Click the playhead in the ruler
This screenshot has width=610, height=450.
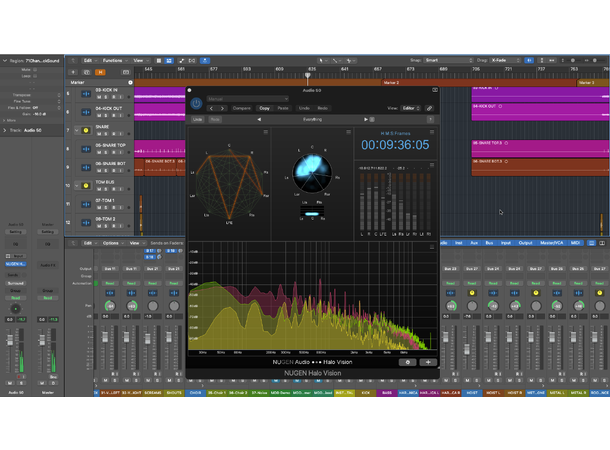(x=307, y=75)
